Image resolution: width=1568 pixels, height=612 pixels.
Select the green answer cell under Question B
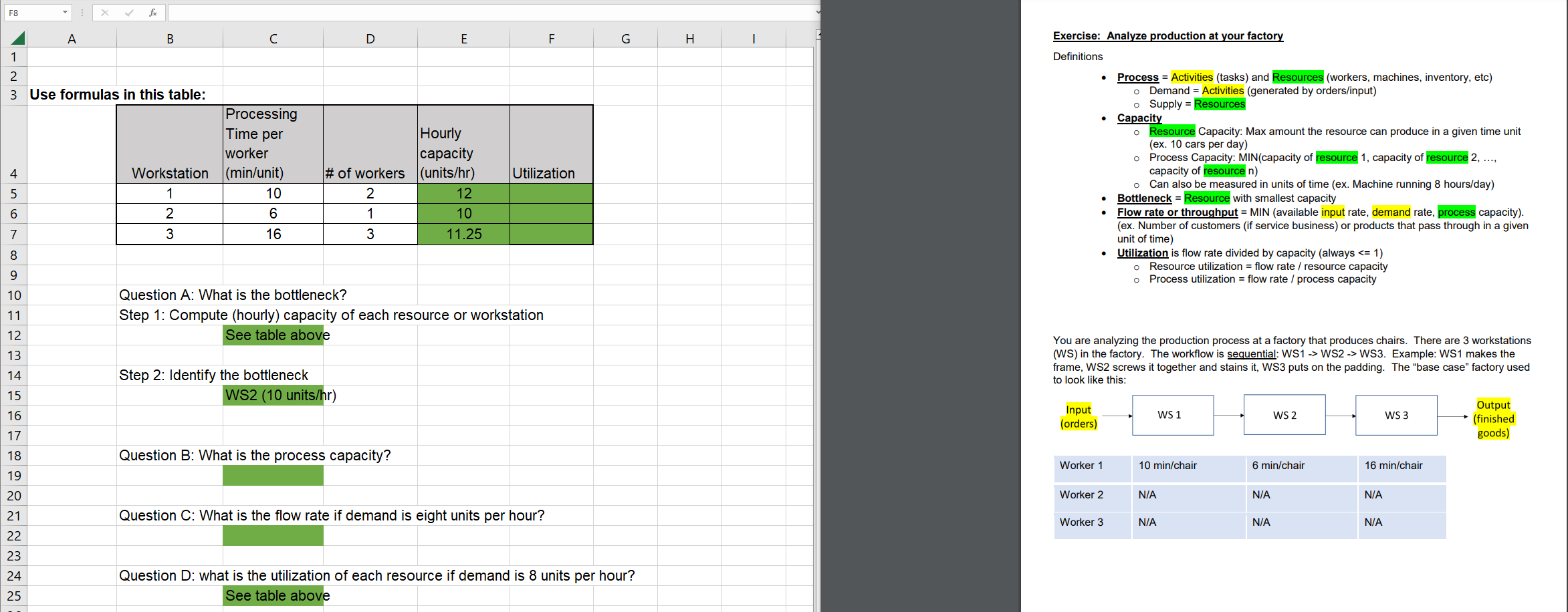click(x=273, y=476)
